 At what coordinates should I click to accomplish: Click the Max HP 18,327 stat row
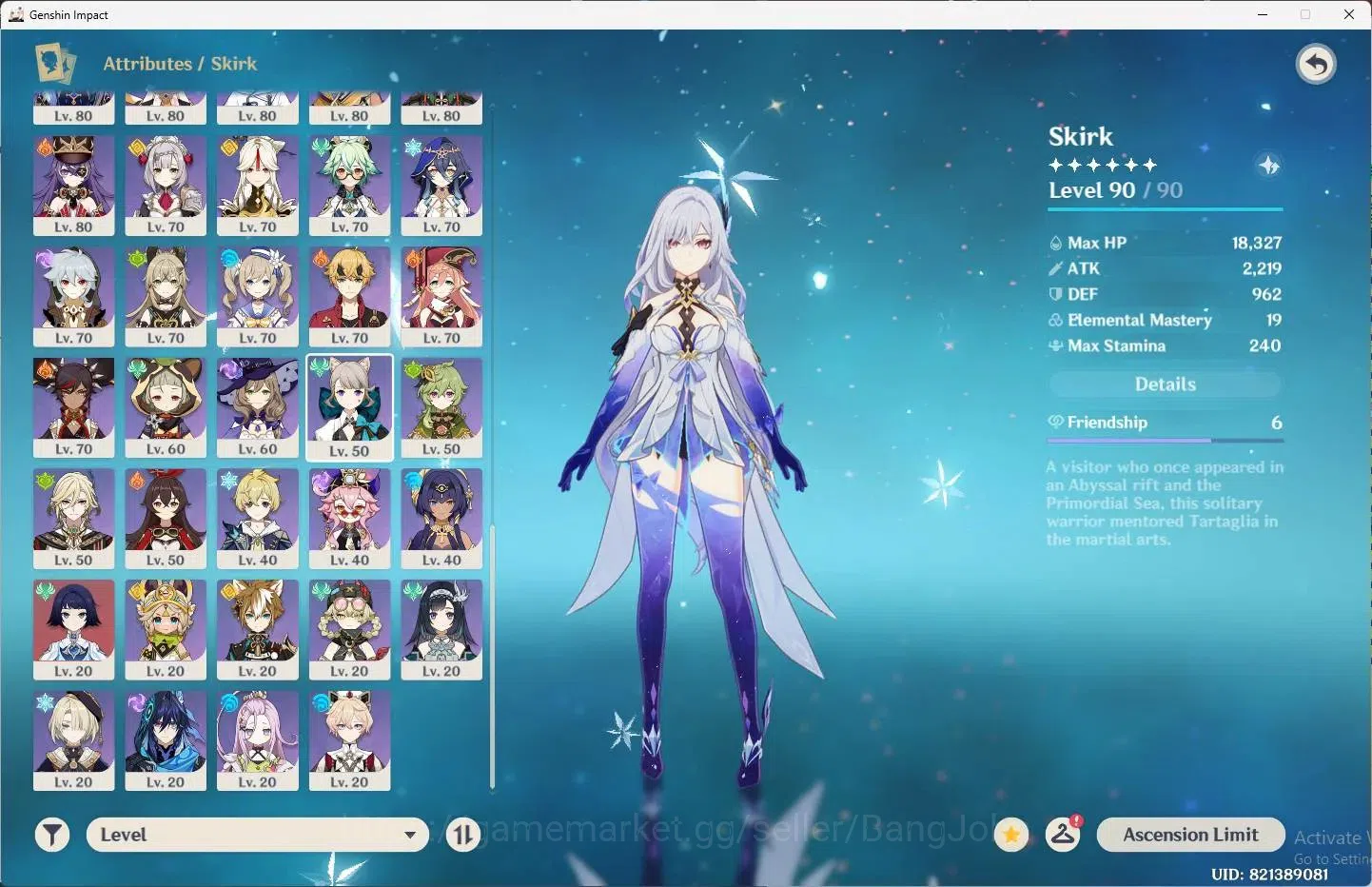pyautogui.click(x=1166, y=243)
